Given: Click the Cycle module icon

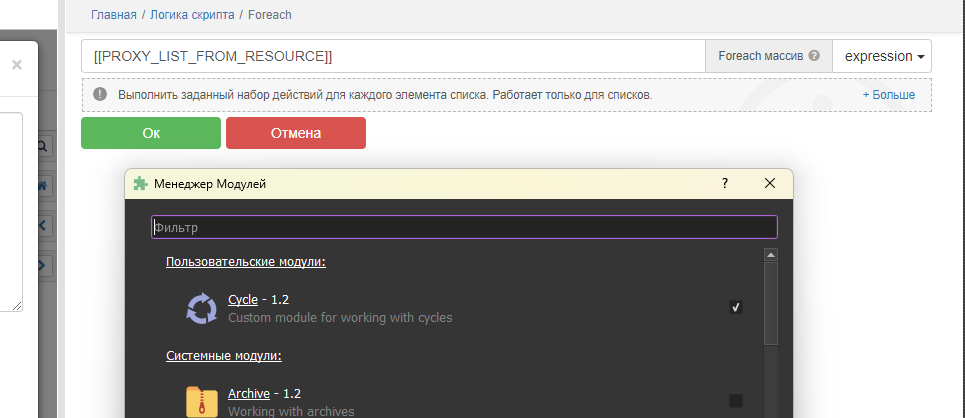Looking at the screenshot, I should click(202, 308).
